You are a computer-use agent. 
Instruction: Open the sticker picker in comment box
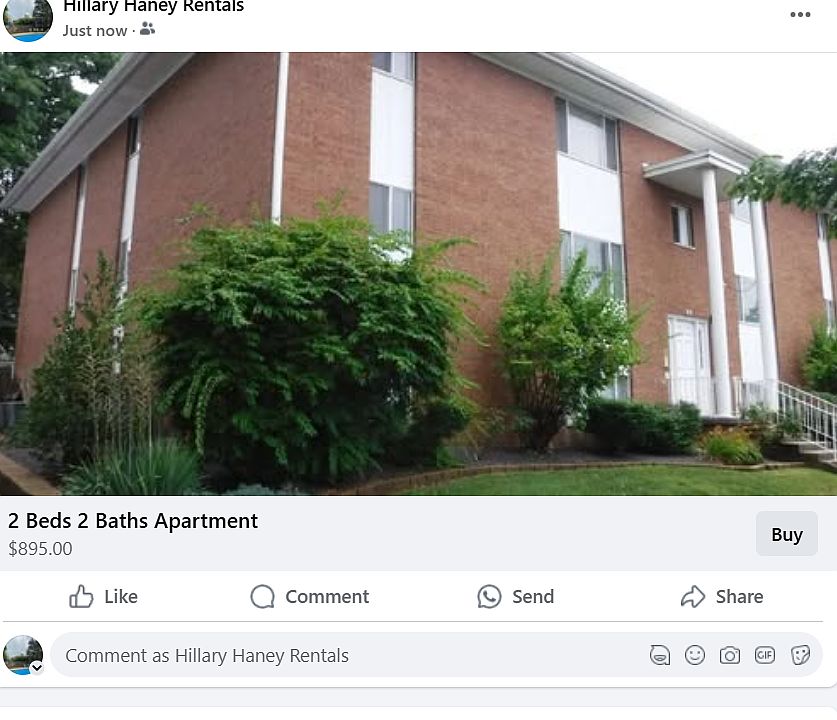(x=800, y=655)
